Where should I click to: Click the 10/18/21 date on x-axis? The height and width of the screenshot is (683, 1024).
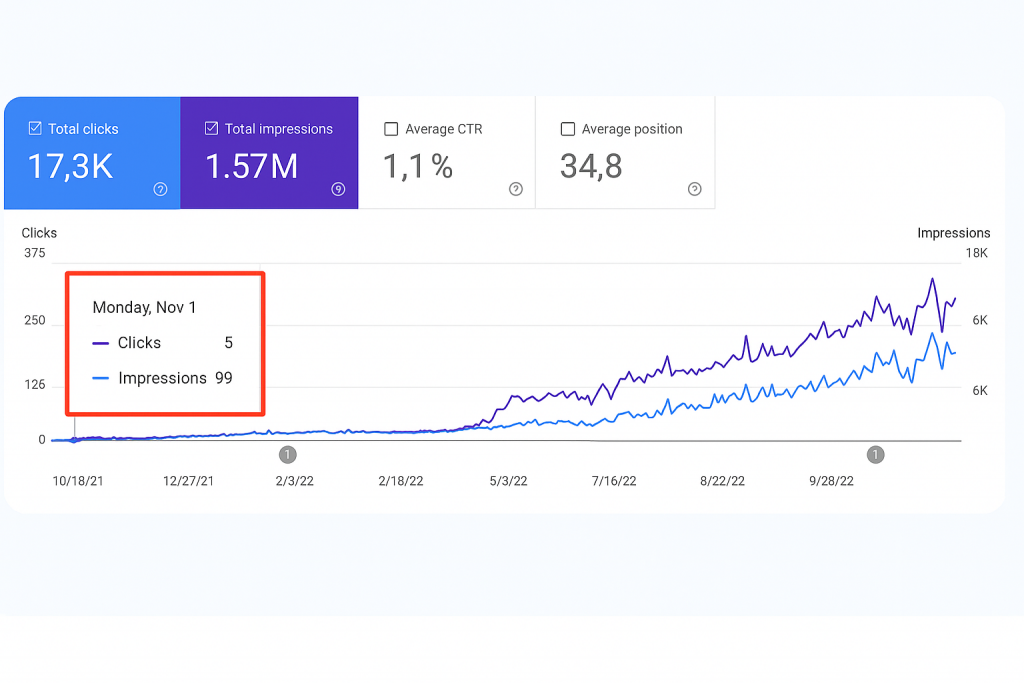(77, 481)
